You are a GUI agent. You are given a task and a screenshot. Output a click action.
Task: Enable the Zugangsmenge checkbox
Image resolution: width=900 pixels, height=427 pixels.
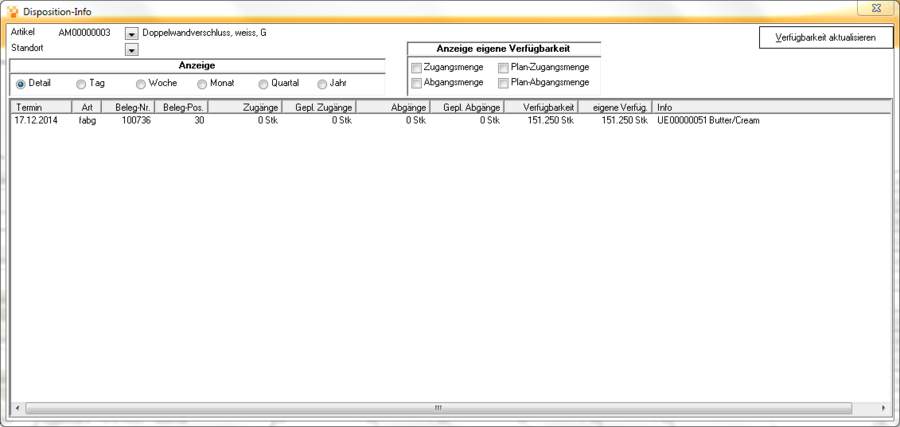pos(416,68)
